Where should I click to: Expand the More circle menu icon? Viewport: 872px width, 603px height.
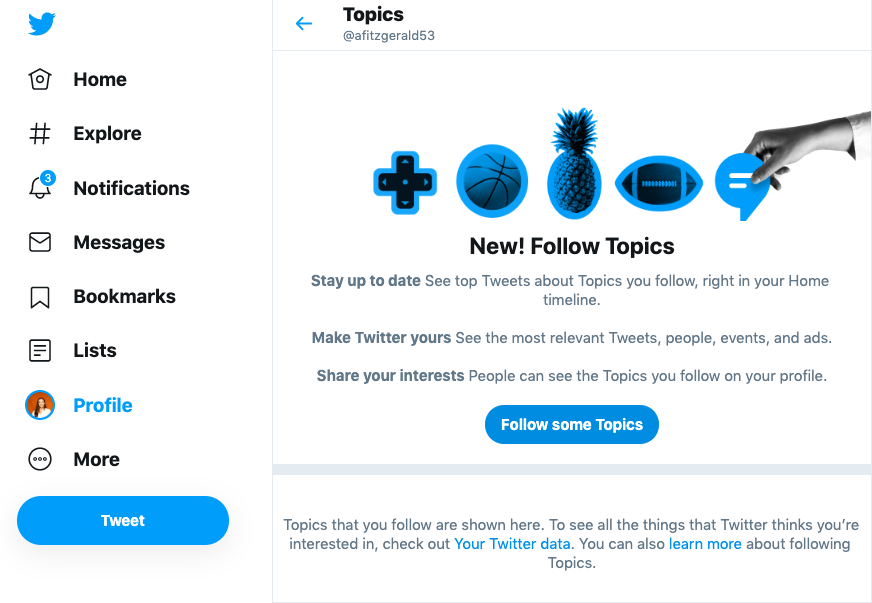click(39, 459)
